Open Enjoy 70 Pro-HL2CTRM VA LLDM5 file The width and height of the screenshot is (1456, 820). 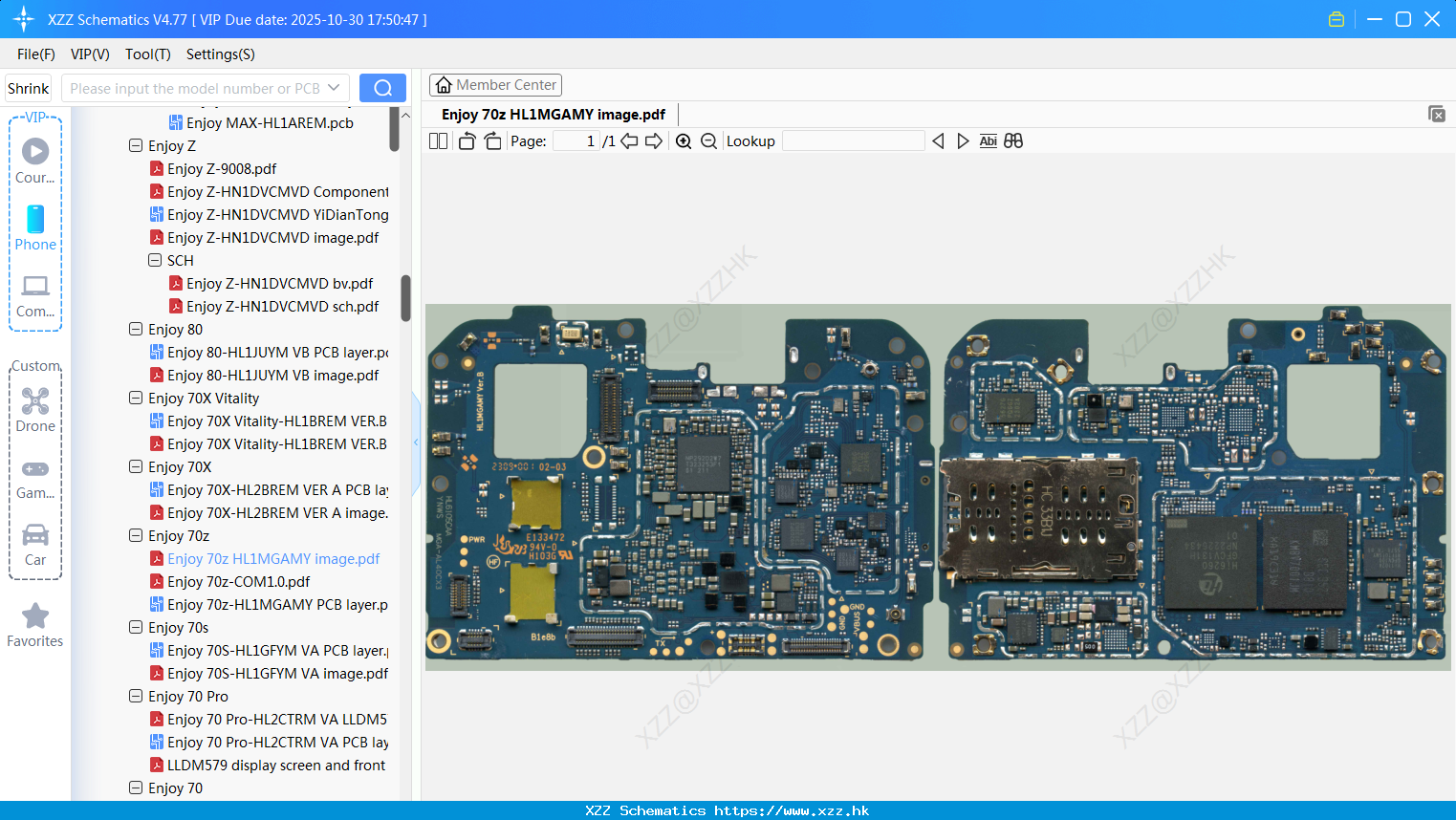coord(270,720)
